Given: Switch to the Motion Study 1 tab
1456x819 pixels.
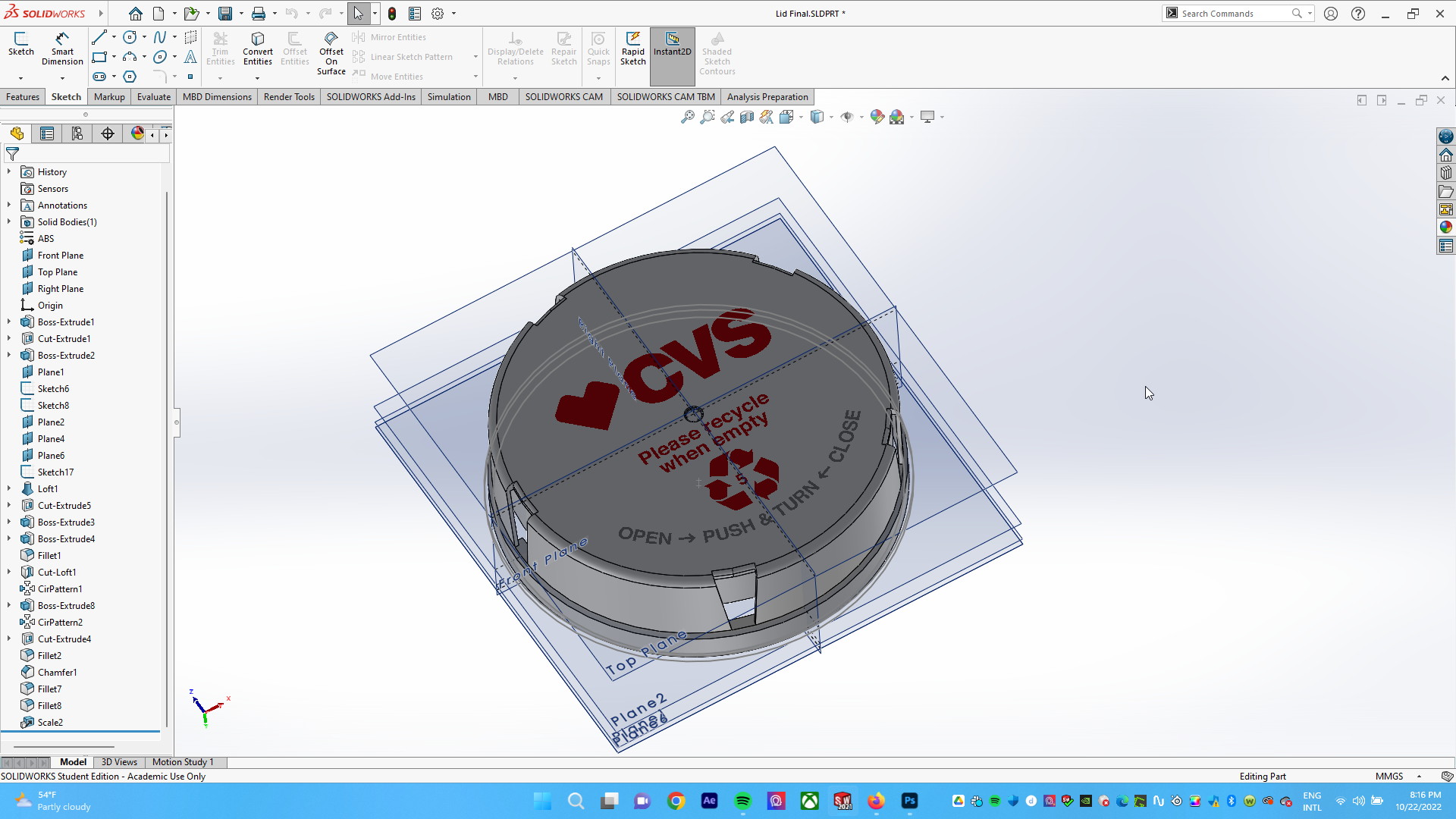Looking at the screenshot, I should 183,762.
